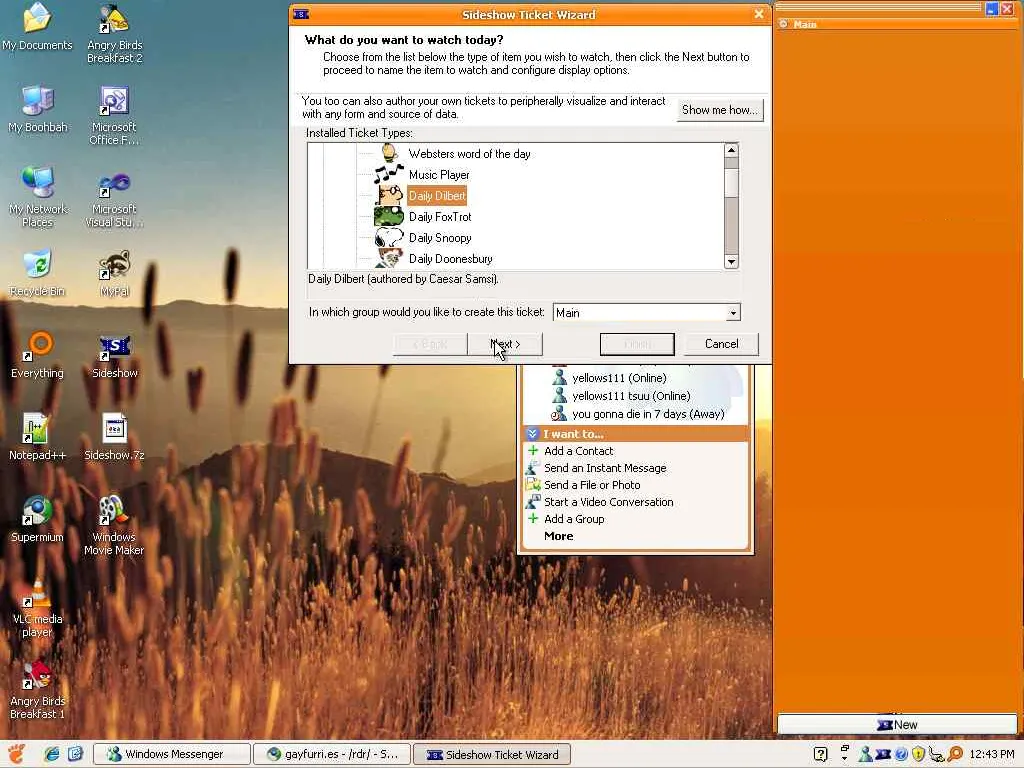Viewport: 1024px width, 768px height.
Task: Click the Main group header in sidebar
Action: [x=897, y=24]
